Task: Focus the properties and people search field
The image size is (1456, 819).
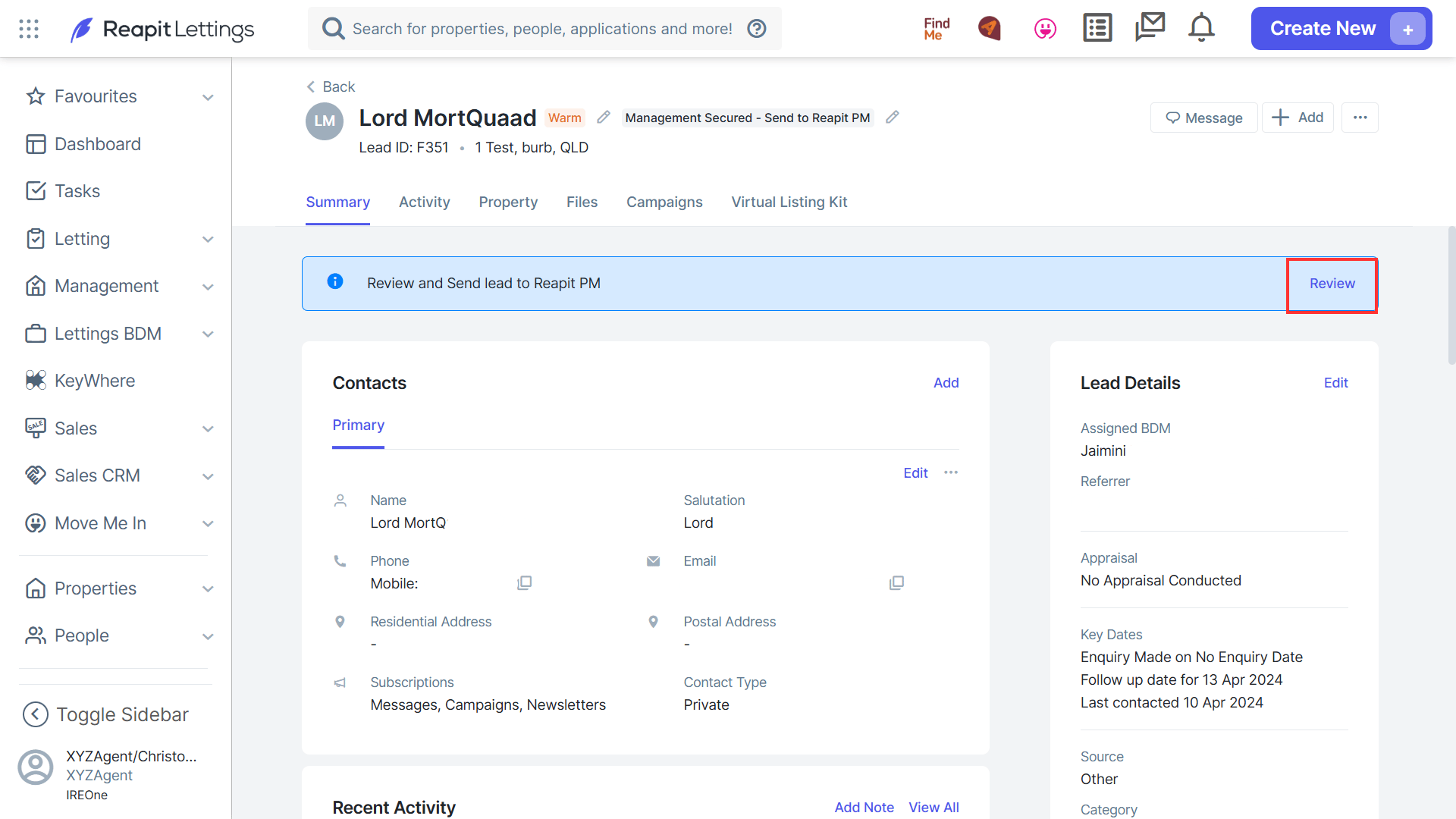Action: click(542, 29)
